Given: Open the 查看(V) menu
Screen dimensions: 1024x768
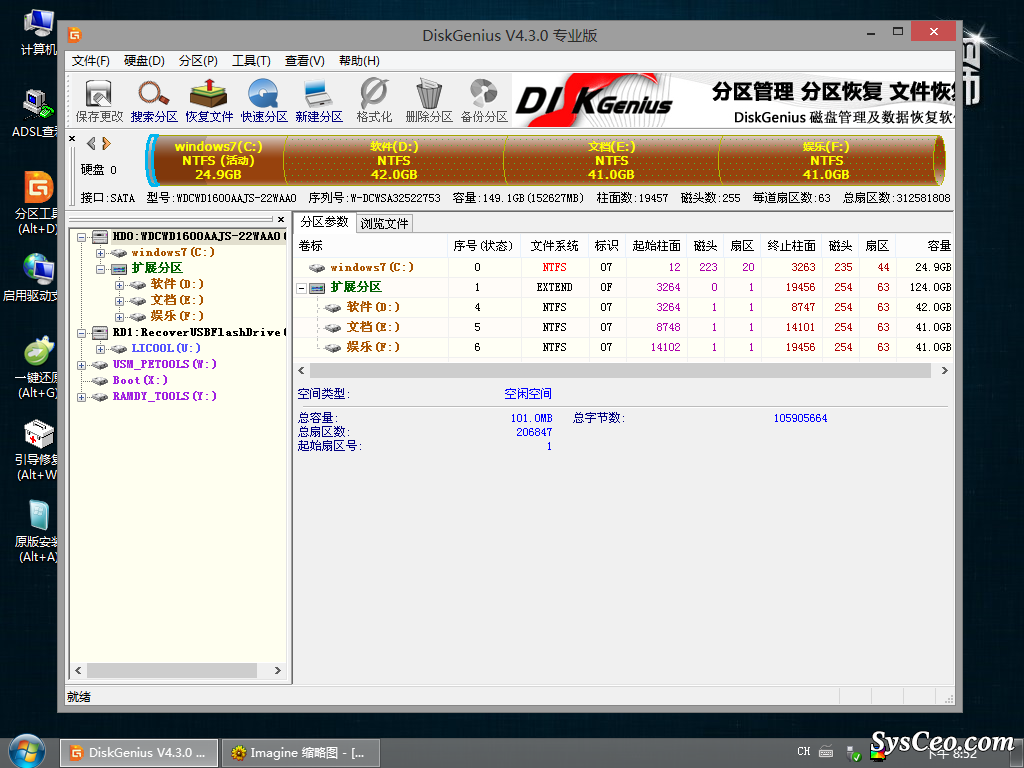Looking at the screenshot, I should (x=304, y=61).
